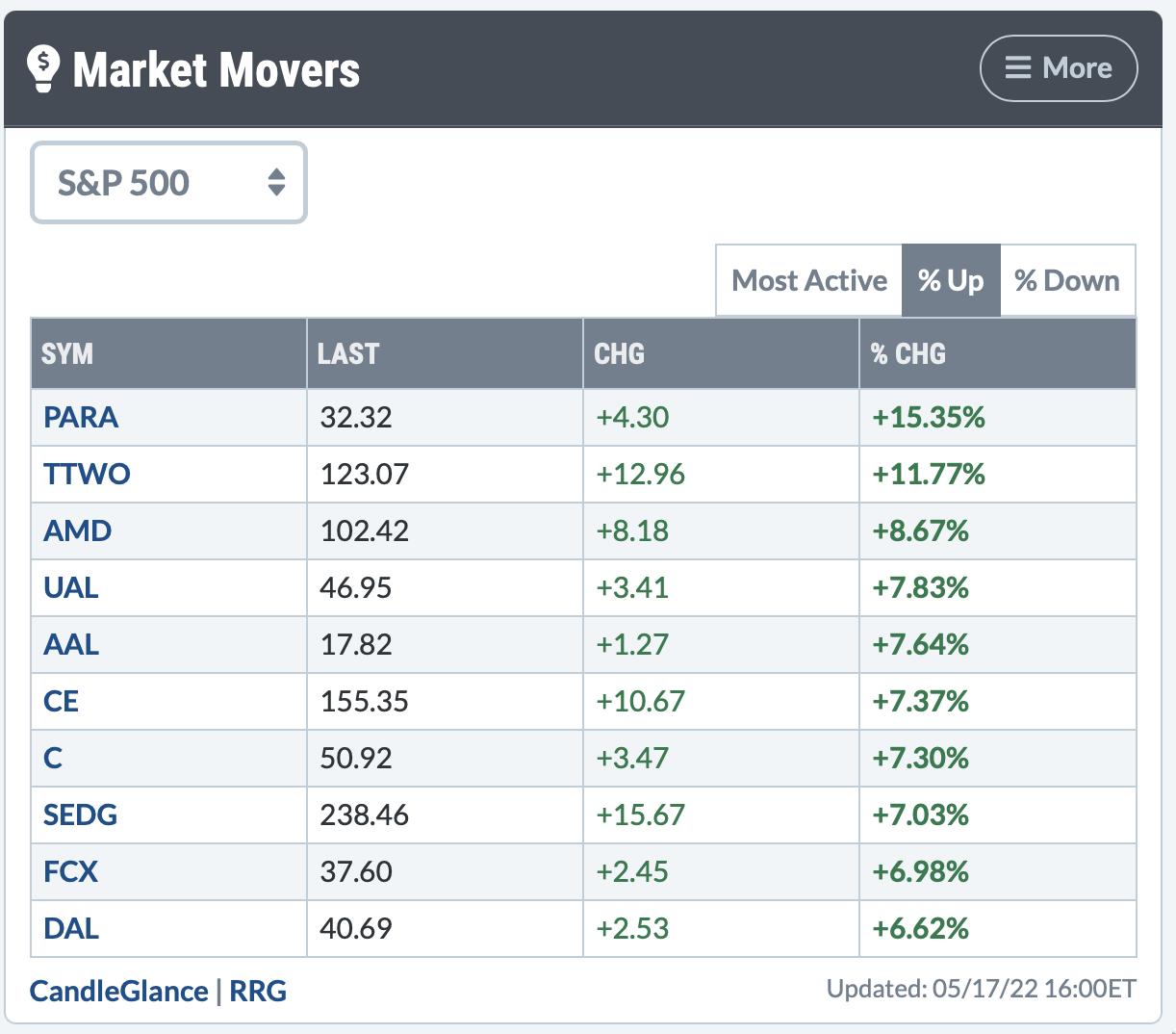1176x1034 pixels.
Task: Open the SEDG stock link
Action: click(80, 815)
